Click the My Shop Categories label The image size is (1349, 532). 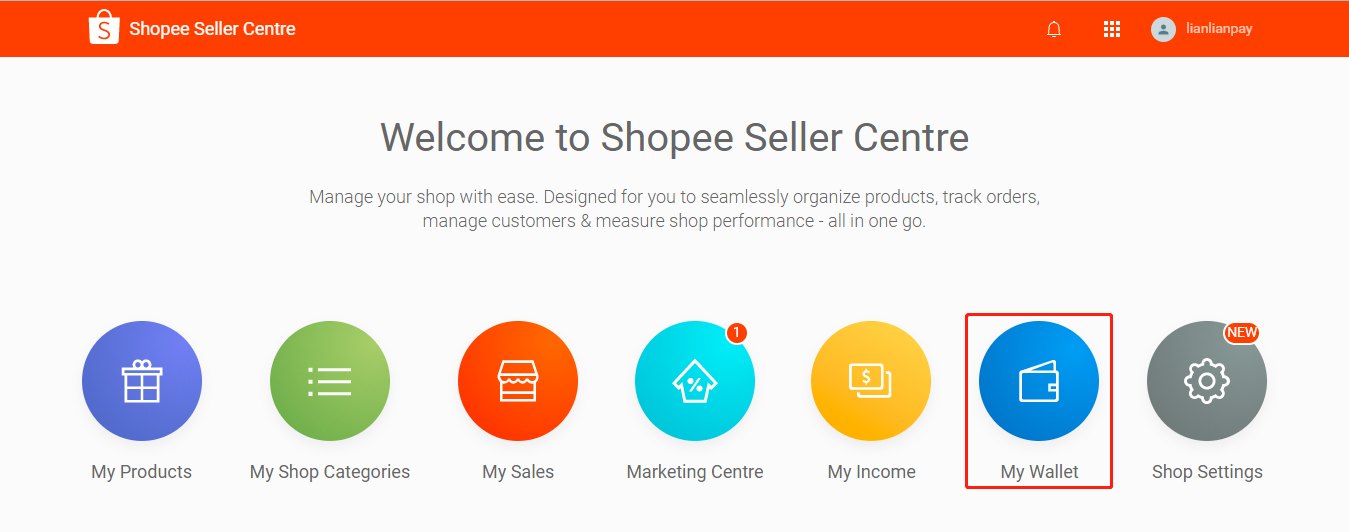click(x=330, y=472)
